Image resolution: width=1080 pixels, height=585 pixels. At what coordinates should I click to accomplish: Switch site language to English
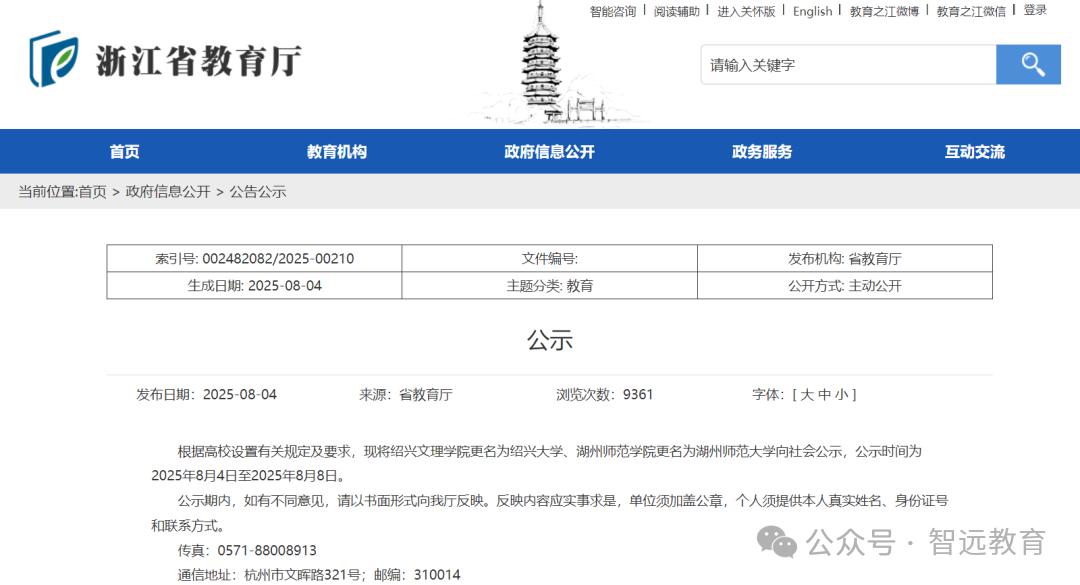[812, 11]
